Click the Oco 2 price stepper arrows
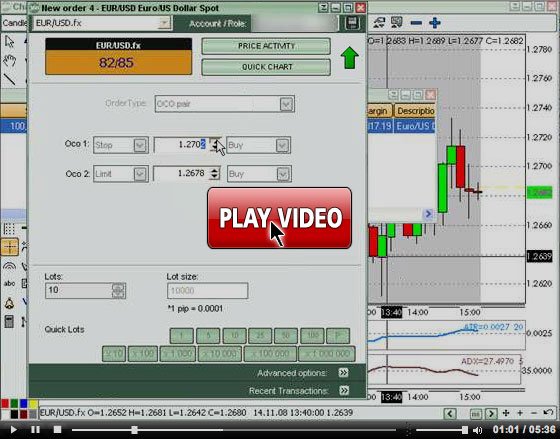Screen dimensions: 560x439 click(214, 174)
